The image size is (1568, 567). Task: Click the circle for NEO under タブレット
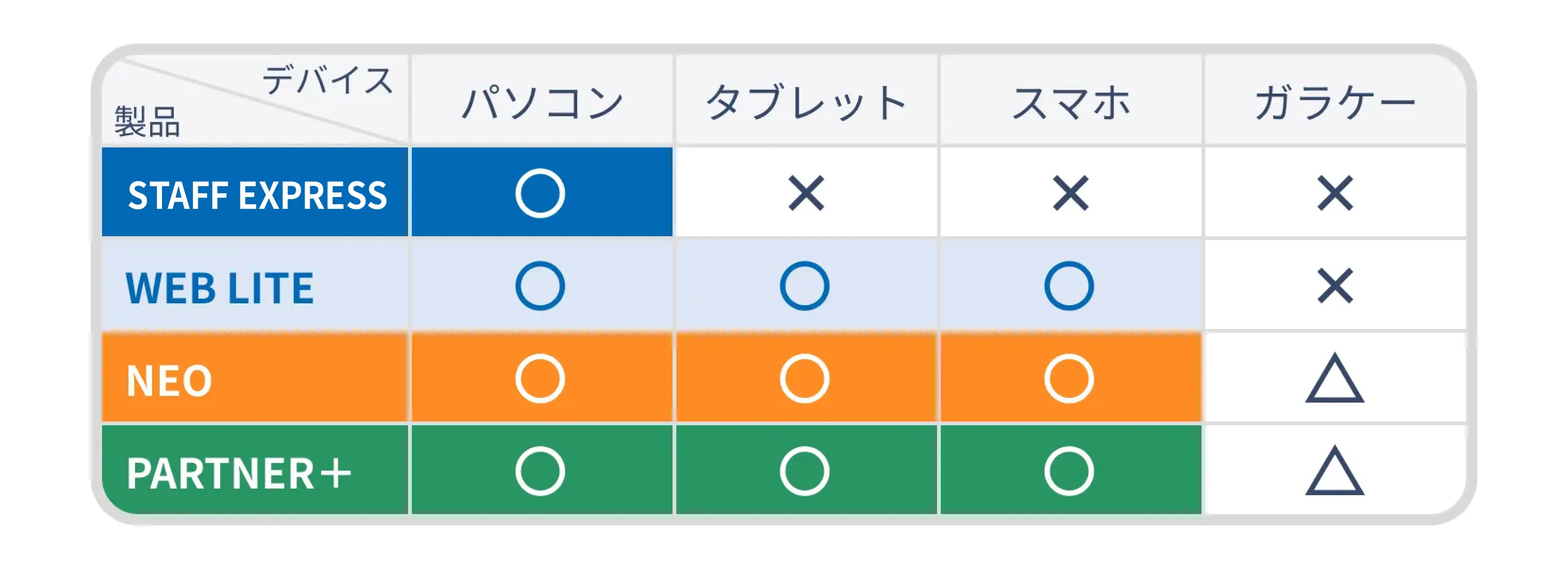[x=804, y=378]
